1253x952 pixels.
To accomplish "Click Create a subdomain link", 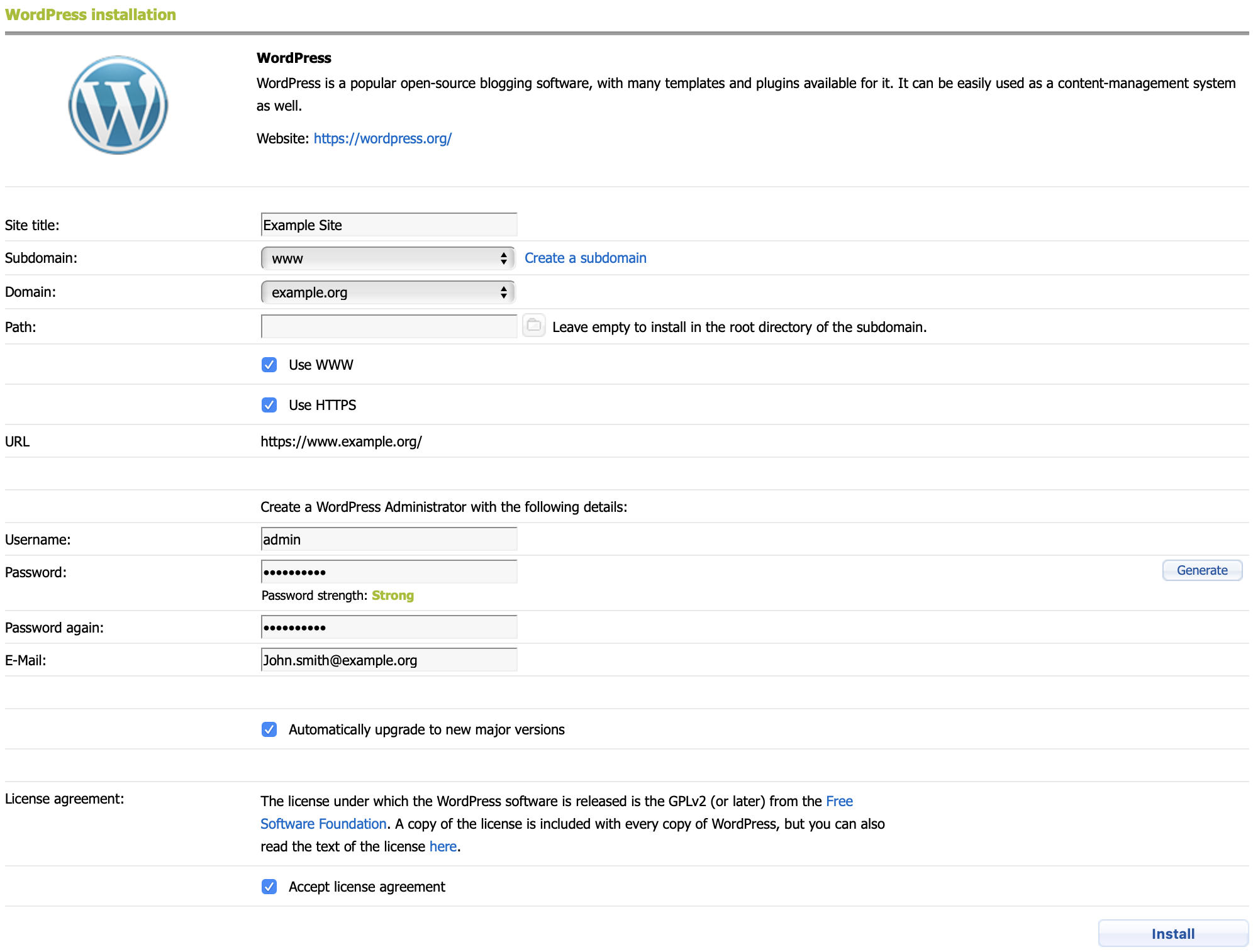I will [585, 258].
